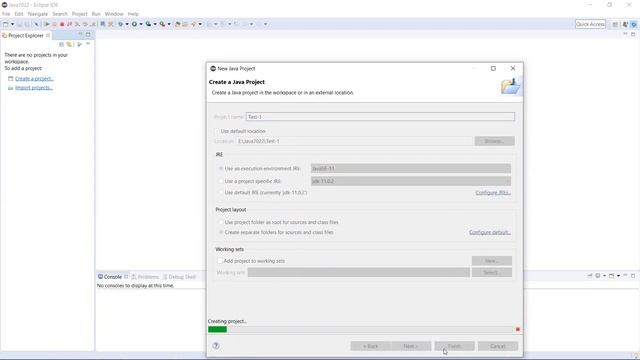The image size is (640, 360).
Task: Select Use a project specific JRE radio
Action: click(221, 181)
